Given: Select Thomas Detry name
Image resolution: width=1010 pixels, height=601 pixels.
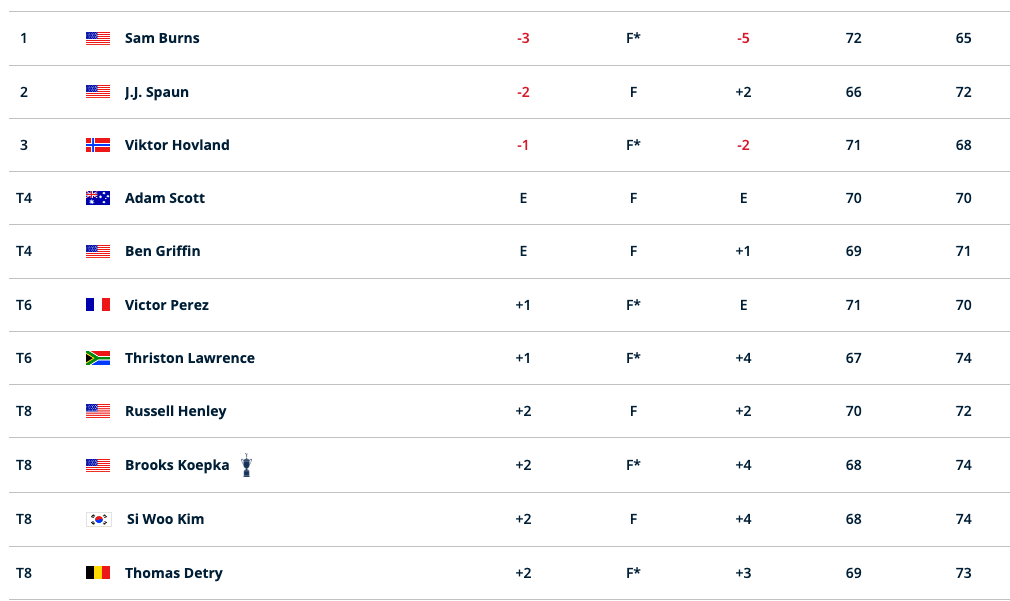Looking at the screenshot, I should point(174,573).
